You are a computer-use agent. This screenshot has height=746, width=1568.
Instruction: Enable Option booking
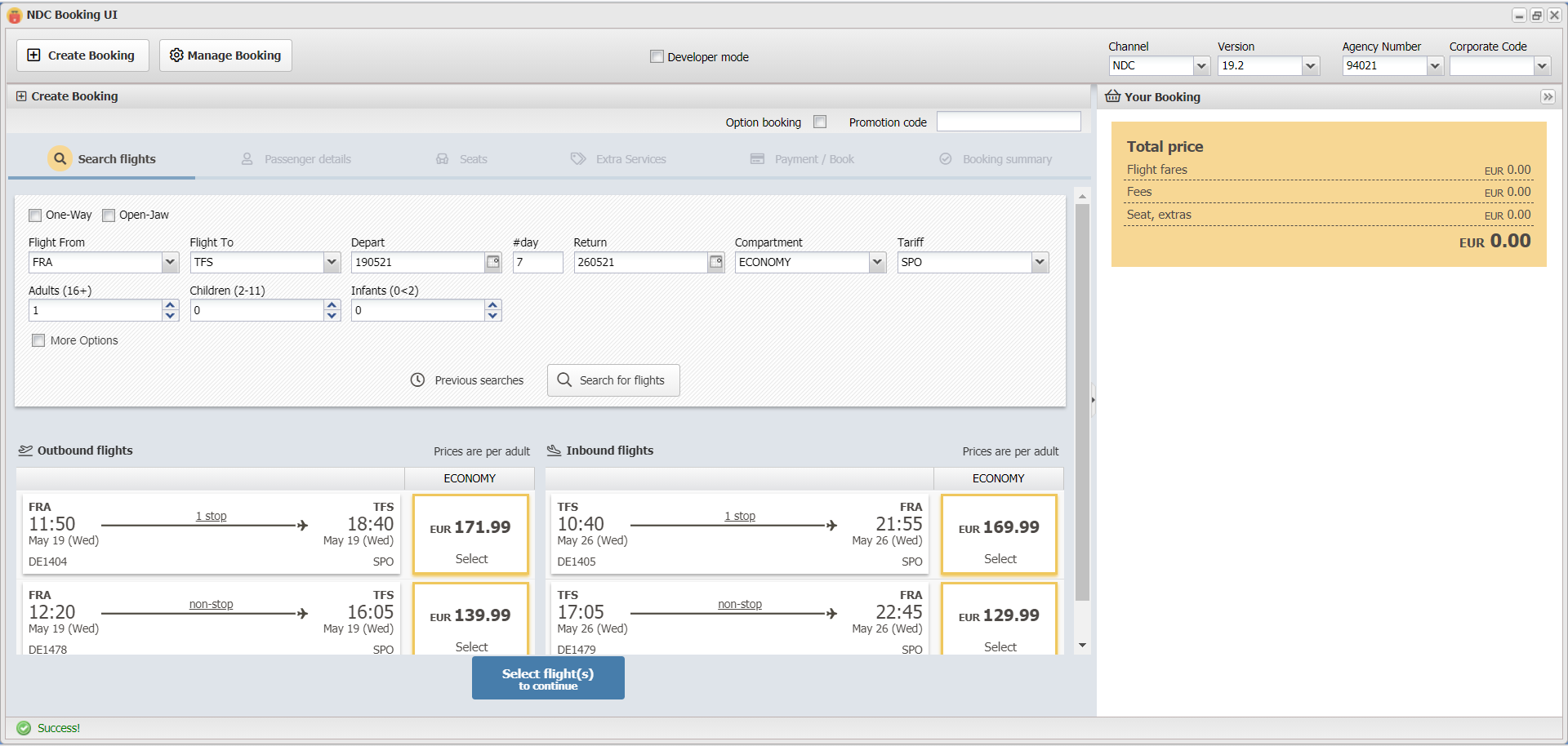(820, 122)
